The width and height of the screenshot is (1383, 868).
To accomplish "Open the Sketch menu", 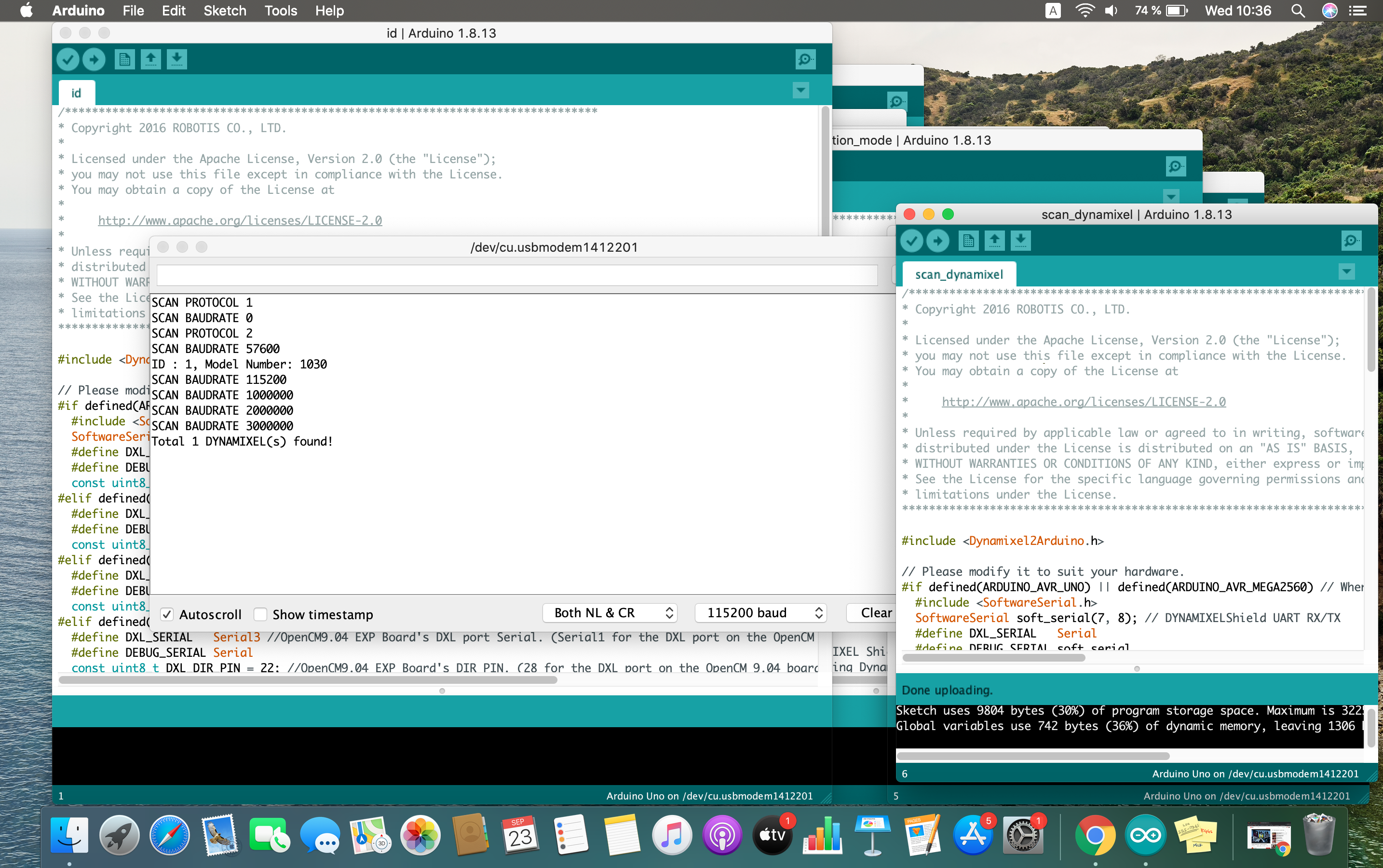I will [224, 10].
